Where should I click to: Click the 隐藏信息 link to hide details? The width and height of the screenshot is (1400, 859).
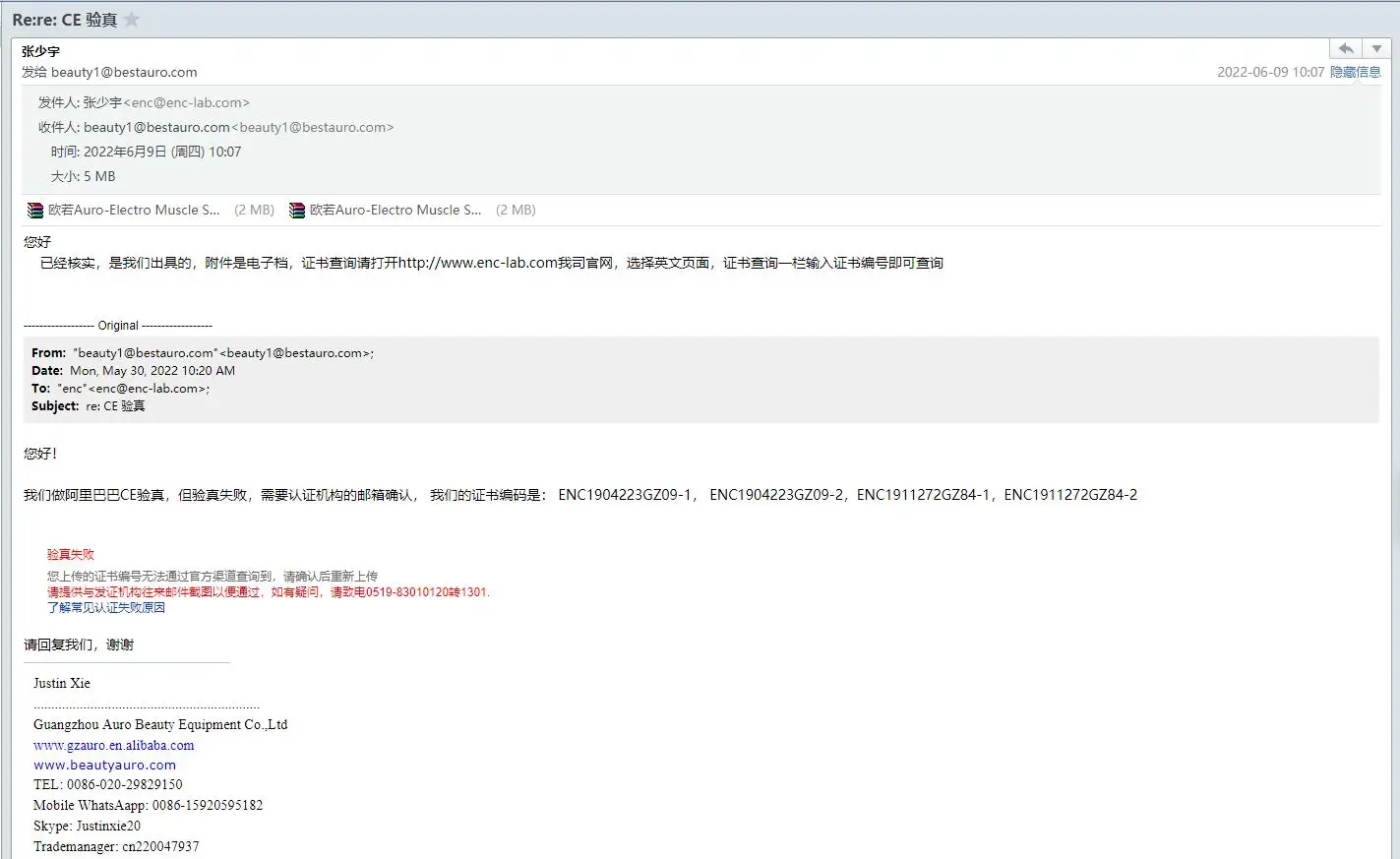[x=1355, y=72]
